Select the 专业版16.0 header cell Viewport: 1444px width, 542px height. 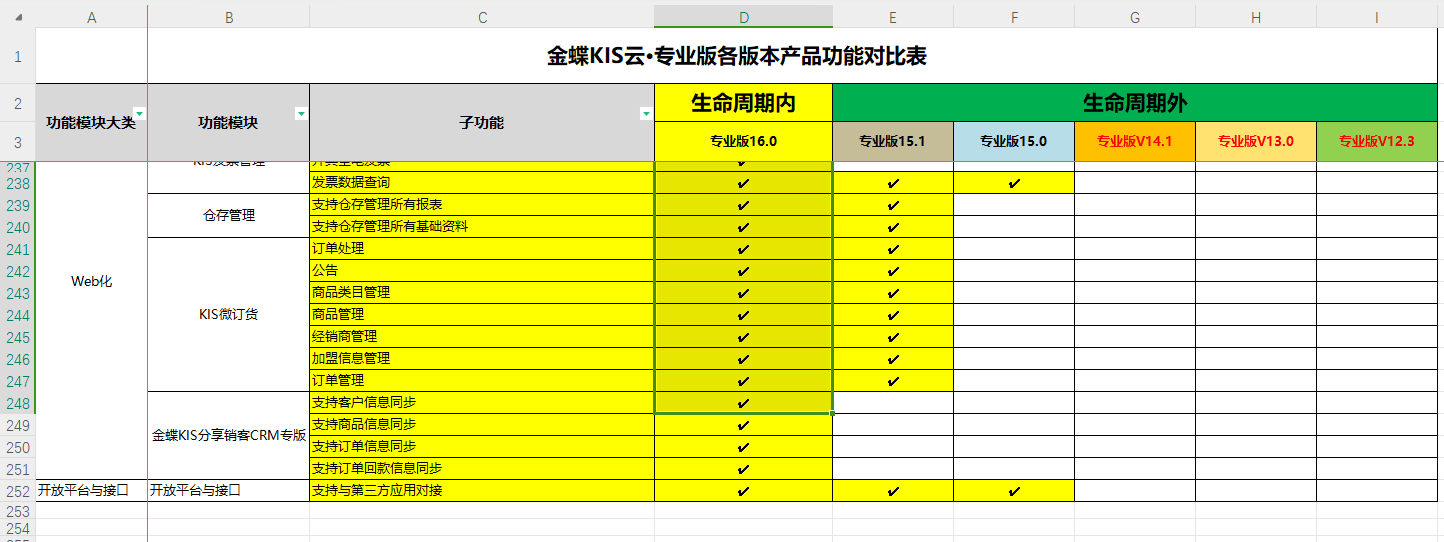744,142
